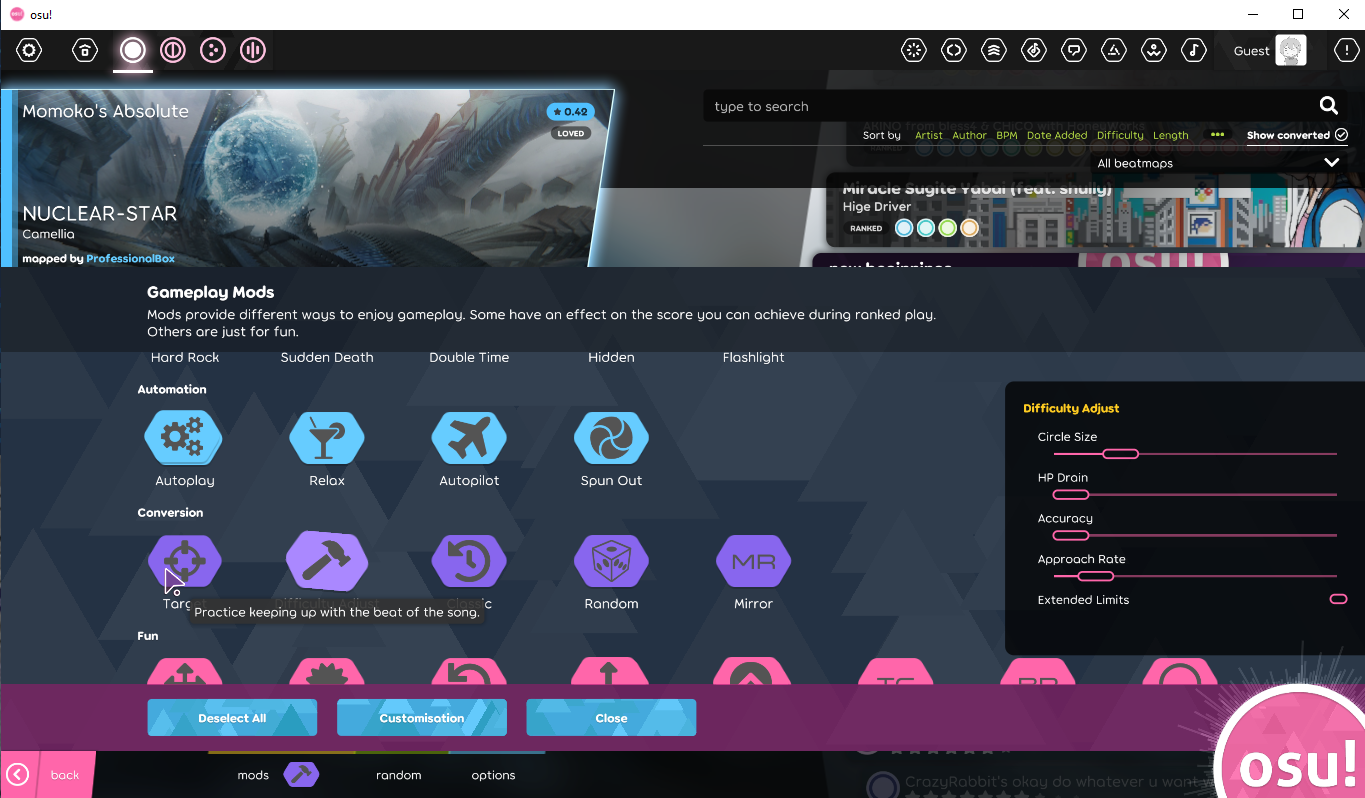This screenshot has height=798, width=1365.
Task: Toggle the Hidden mod selection
Action: pos(611,357)
